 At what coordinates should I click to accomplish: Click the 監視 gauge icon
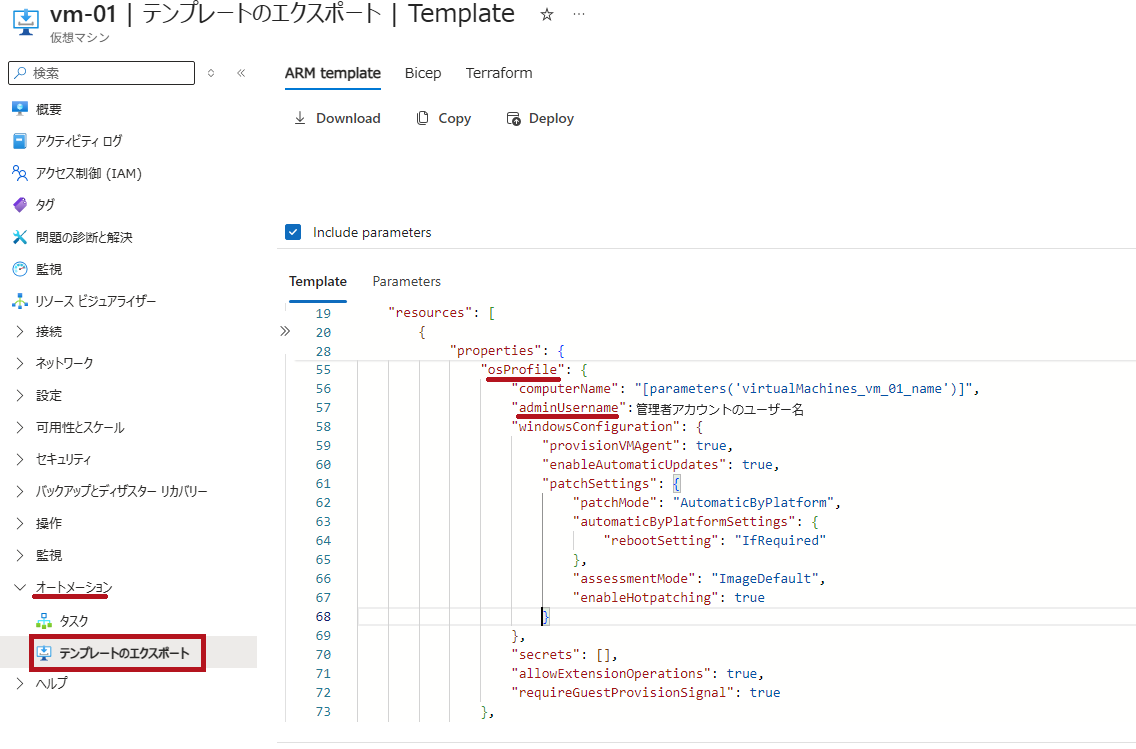[x=20, y=269]
